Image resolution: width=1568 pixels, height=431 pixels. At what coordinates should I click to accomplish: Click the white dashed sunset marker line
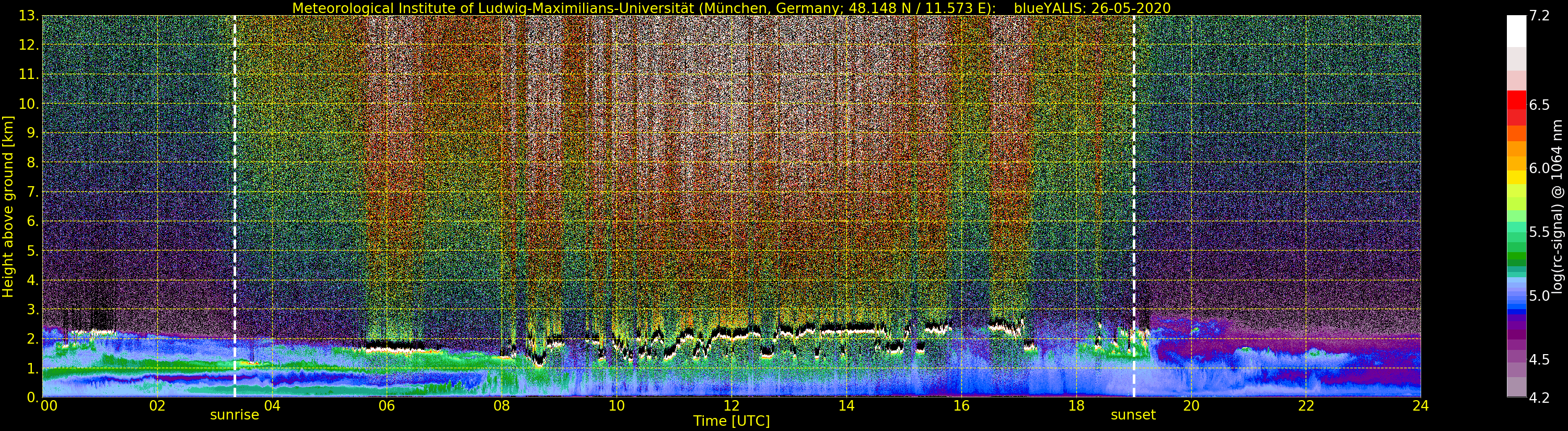[x=1134, y=207]
